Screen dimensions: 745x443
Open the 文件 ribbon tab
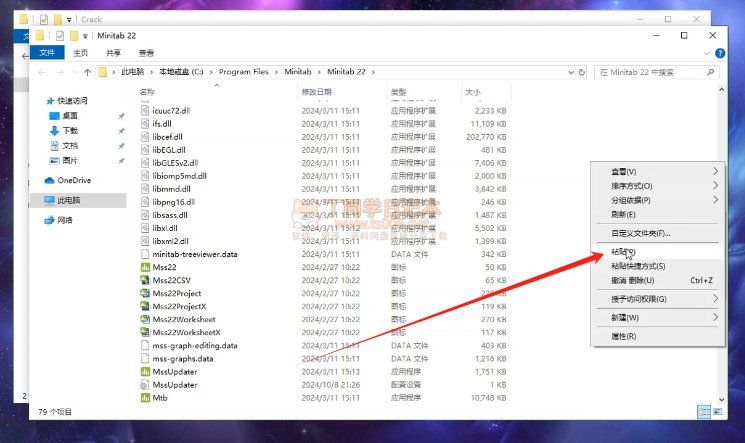pyautogui.click(x=47, y=52)
